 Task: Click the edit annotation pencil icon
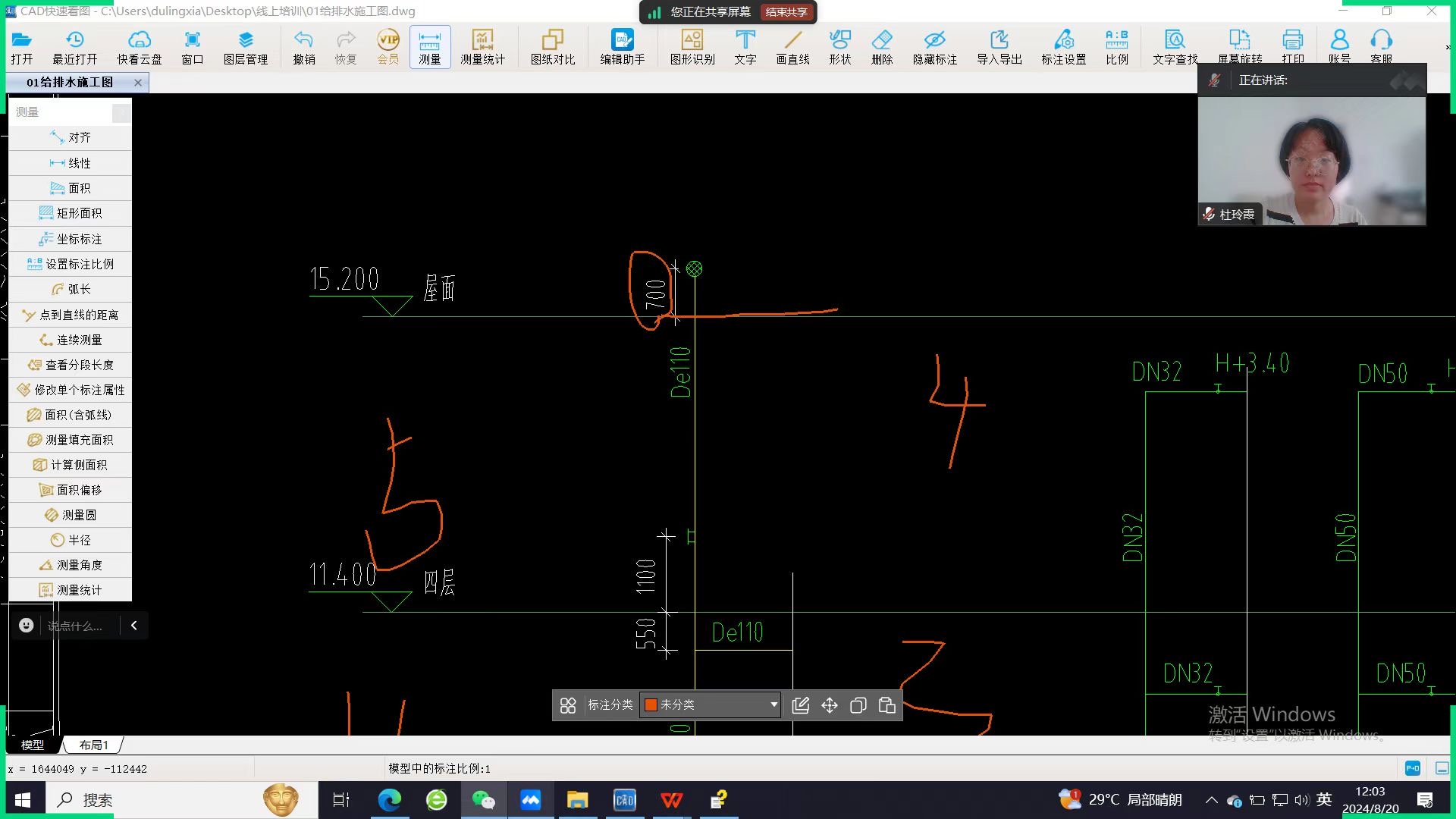pyautogui.click(x=800, y=705)
